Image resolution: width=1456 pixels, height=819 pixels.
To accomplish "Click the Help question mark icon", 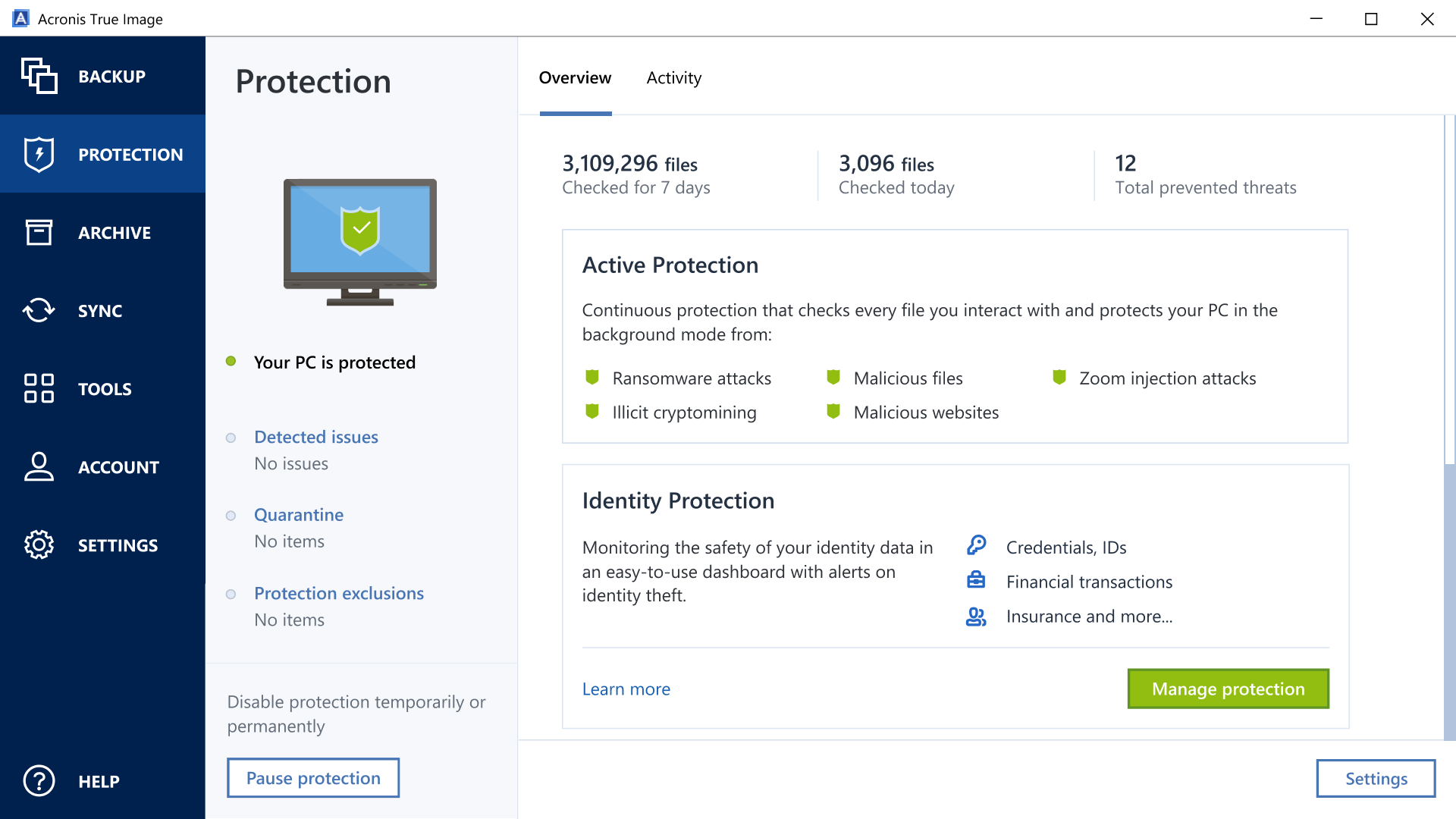I will [39, 780].
